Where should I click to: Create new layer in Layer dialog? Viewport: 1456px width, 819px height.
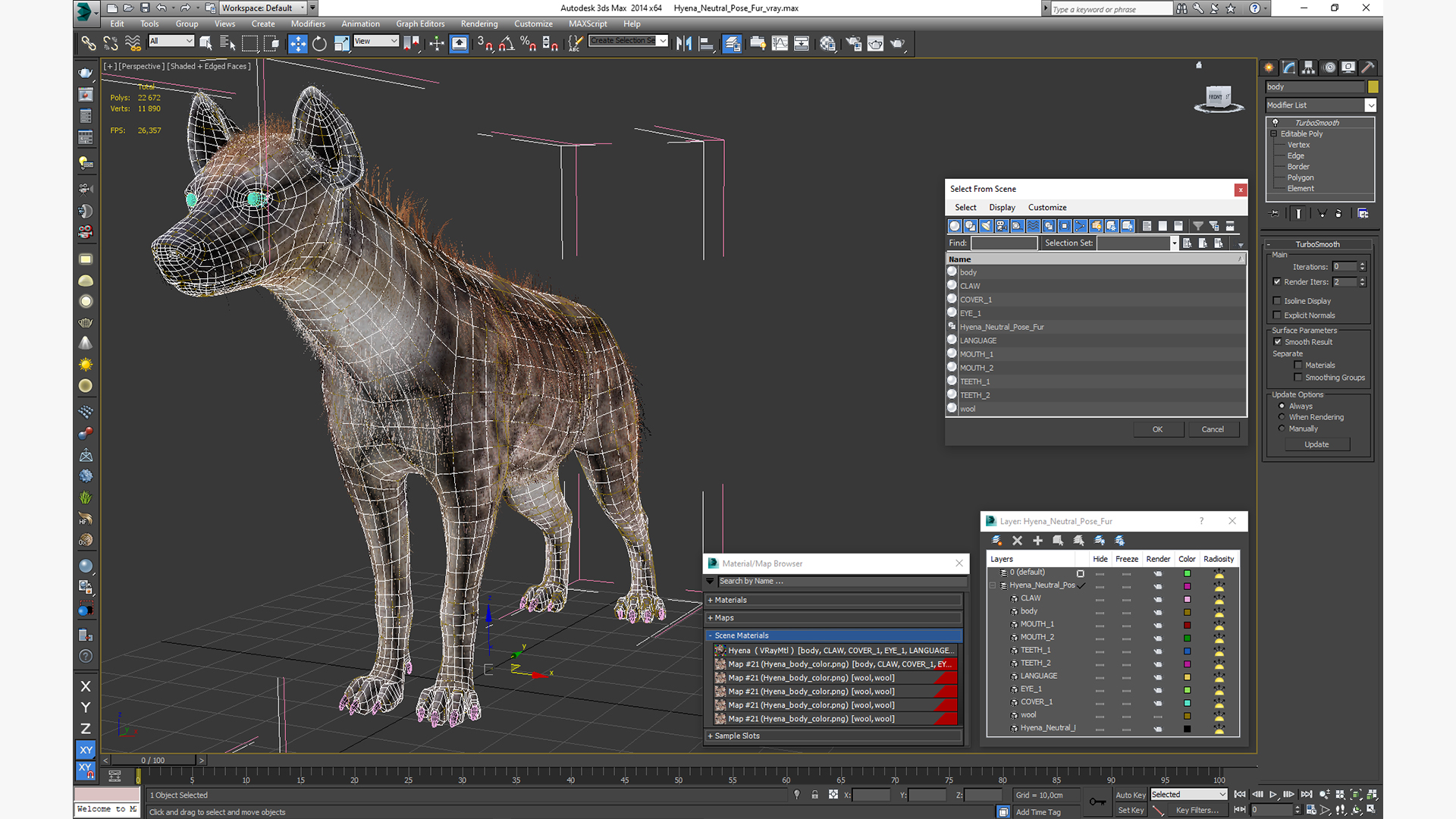point(996,540)
